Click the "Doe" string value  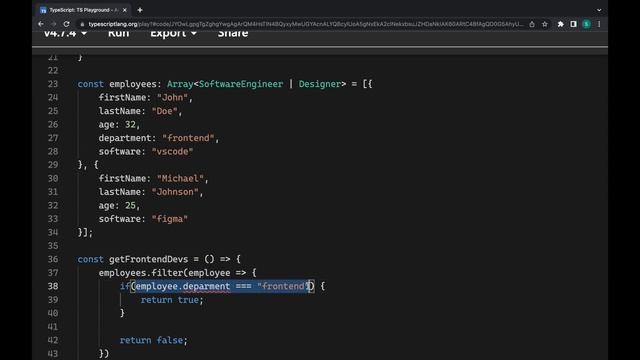tap(164, 111)
